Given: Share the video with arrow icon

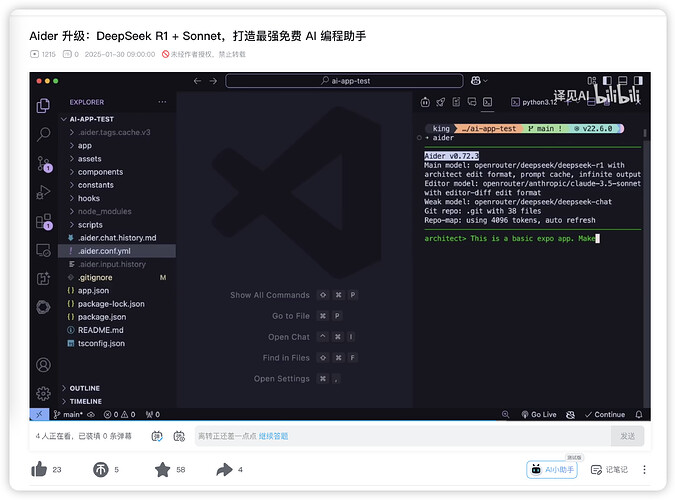Looking at the screenshot, I should pos(224,469).
